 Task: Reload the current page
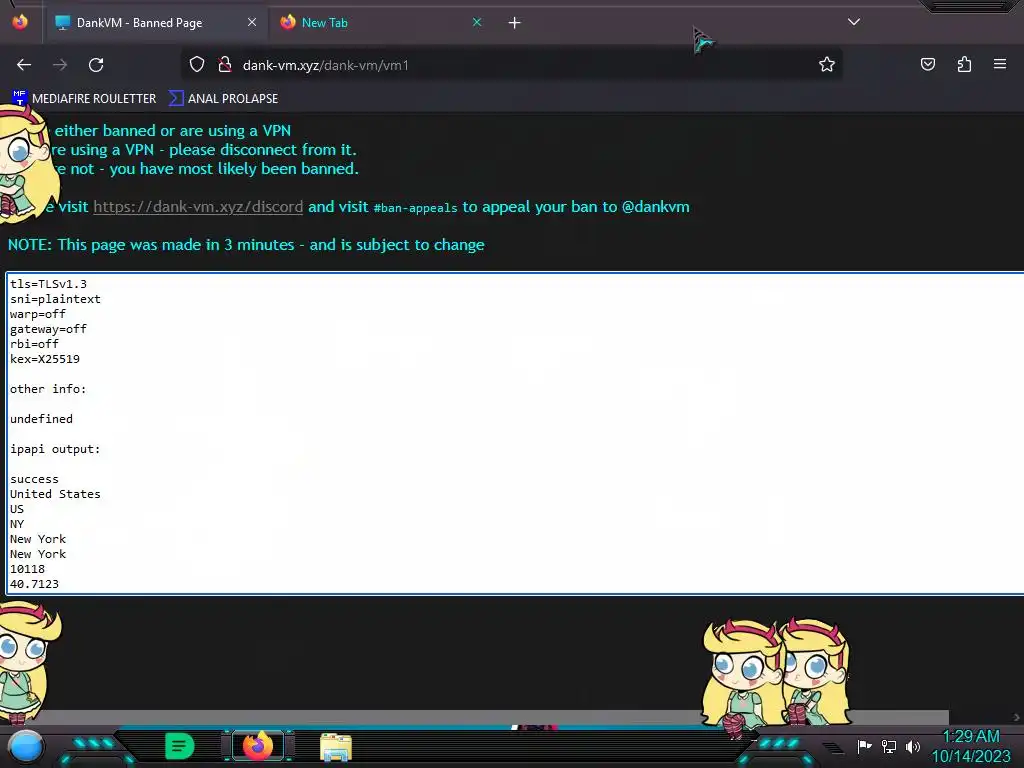[96, 65]
